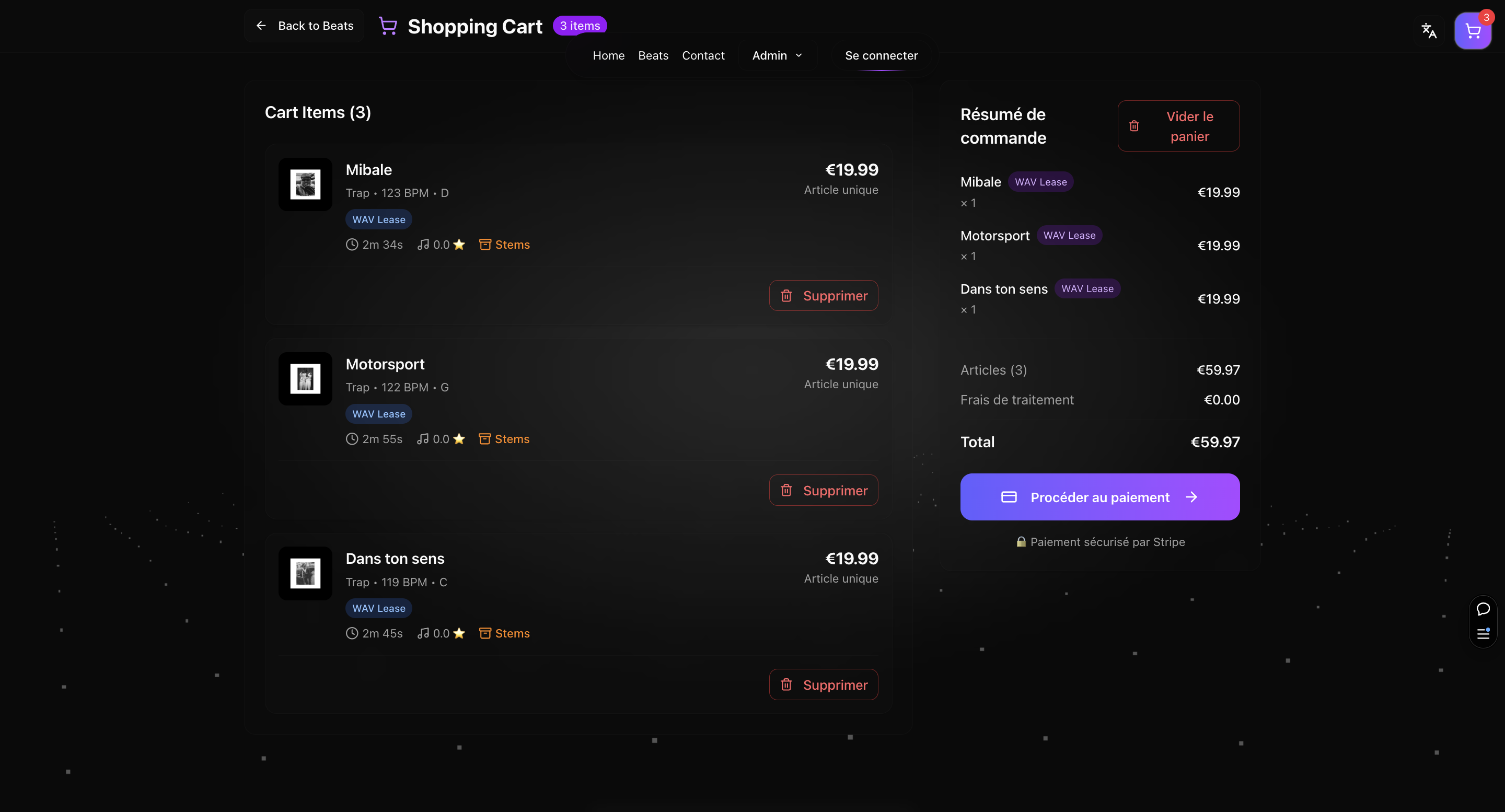The image size is (1505, 812).
Task: Remove Motorsport with Supprimer button
Action: coord(823,490)
